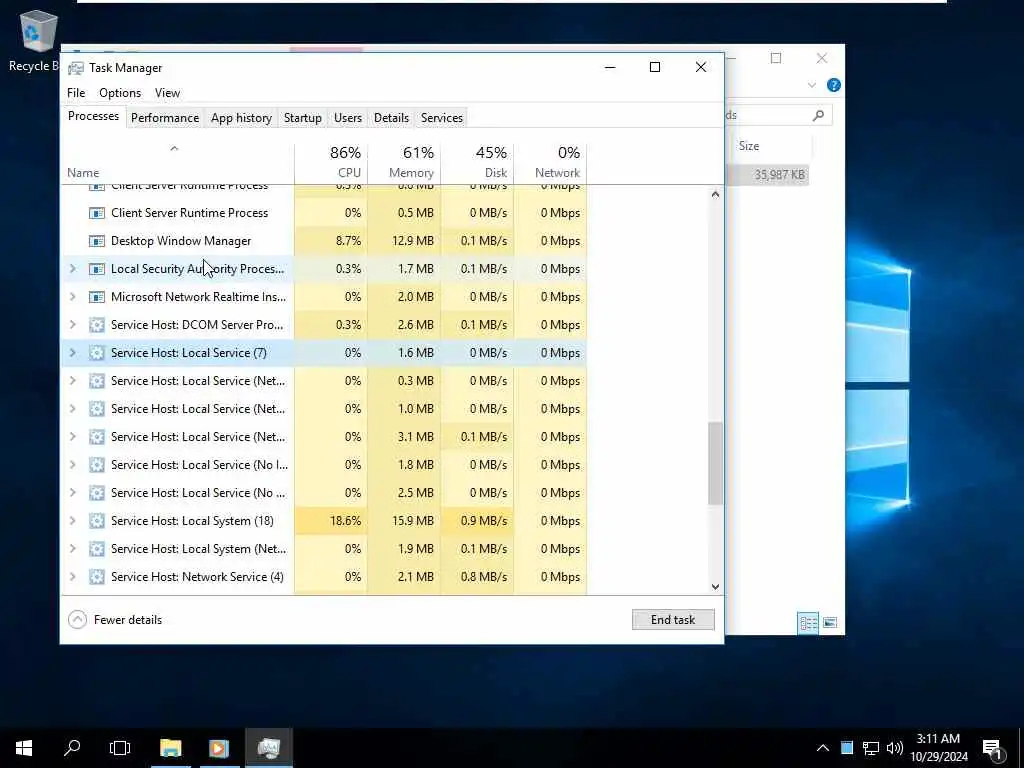Expand Service Host: Local System (18)

click(x=72, y=521)
